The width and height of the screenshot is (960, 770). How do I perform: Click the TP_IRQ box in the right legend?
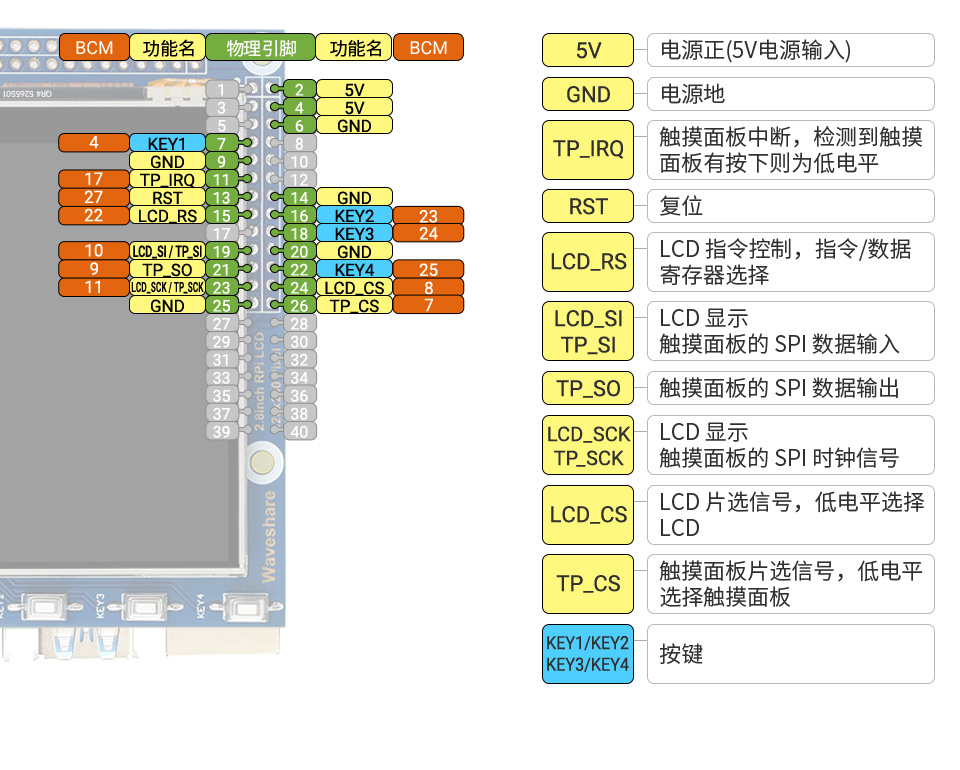pos(588,149)
